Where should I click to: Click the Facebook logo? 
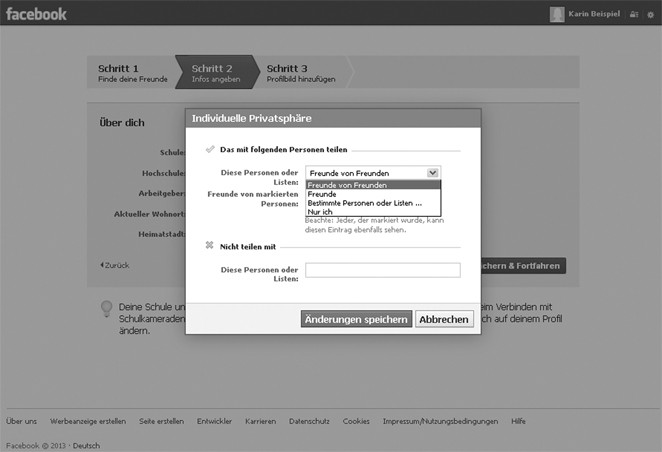37,13
